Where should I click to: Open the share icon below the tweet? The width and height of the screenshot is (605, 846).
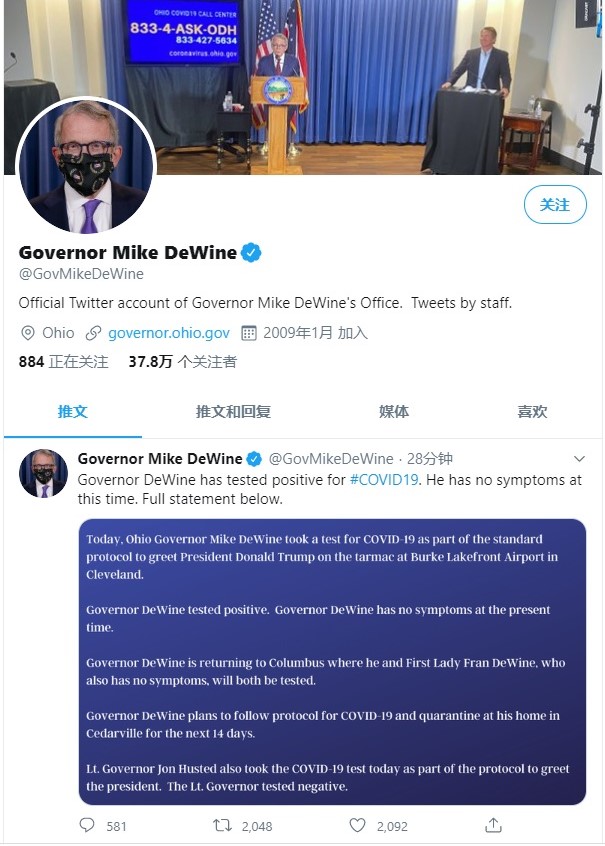[493, 824]
